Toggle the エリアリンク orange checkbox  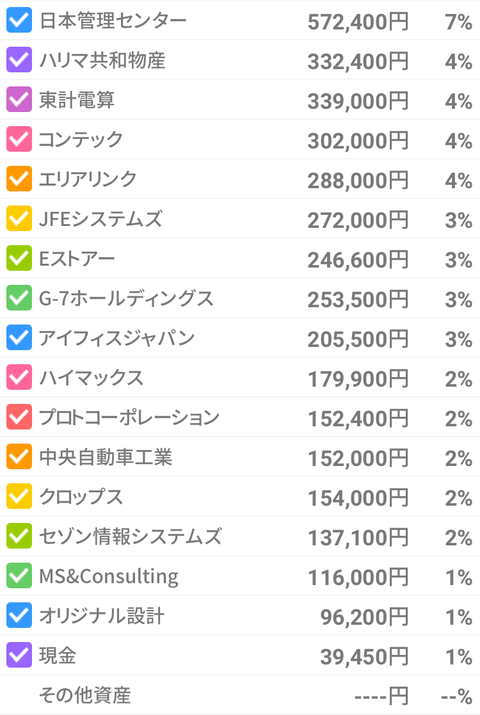pyautogui.click(x=19, y=179)
